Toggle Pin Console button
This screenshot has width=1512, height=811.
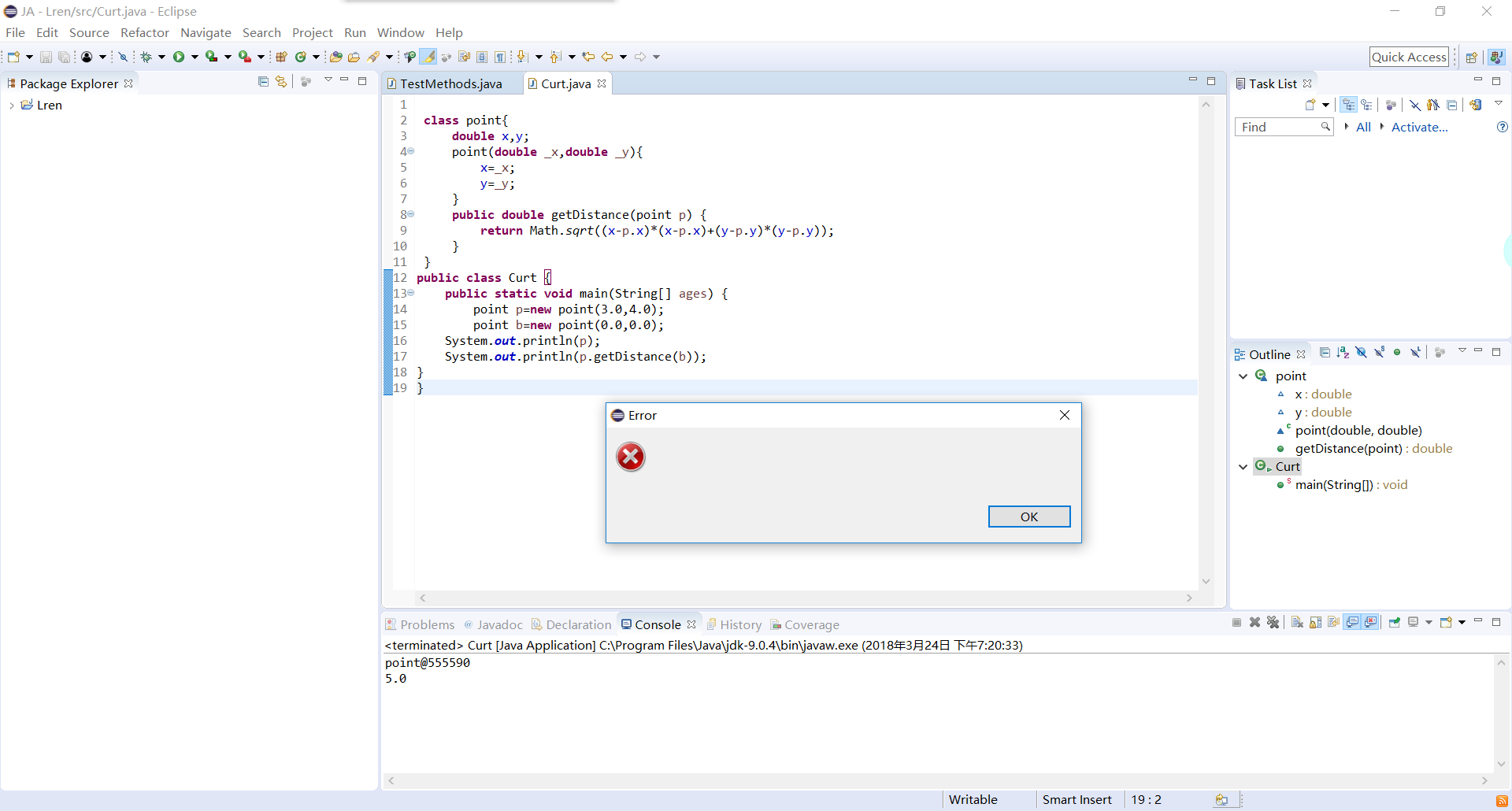[x=1395, y=623]
